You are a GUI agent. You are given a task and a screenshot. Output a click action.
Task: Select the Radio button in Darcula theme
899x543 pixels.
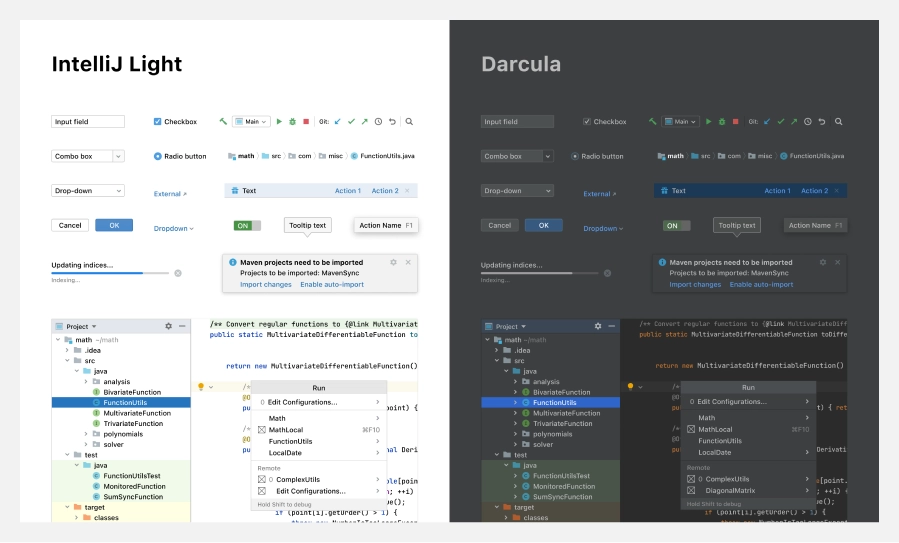tap(574, 156)
